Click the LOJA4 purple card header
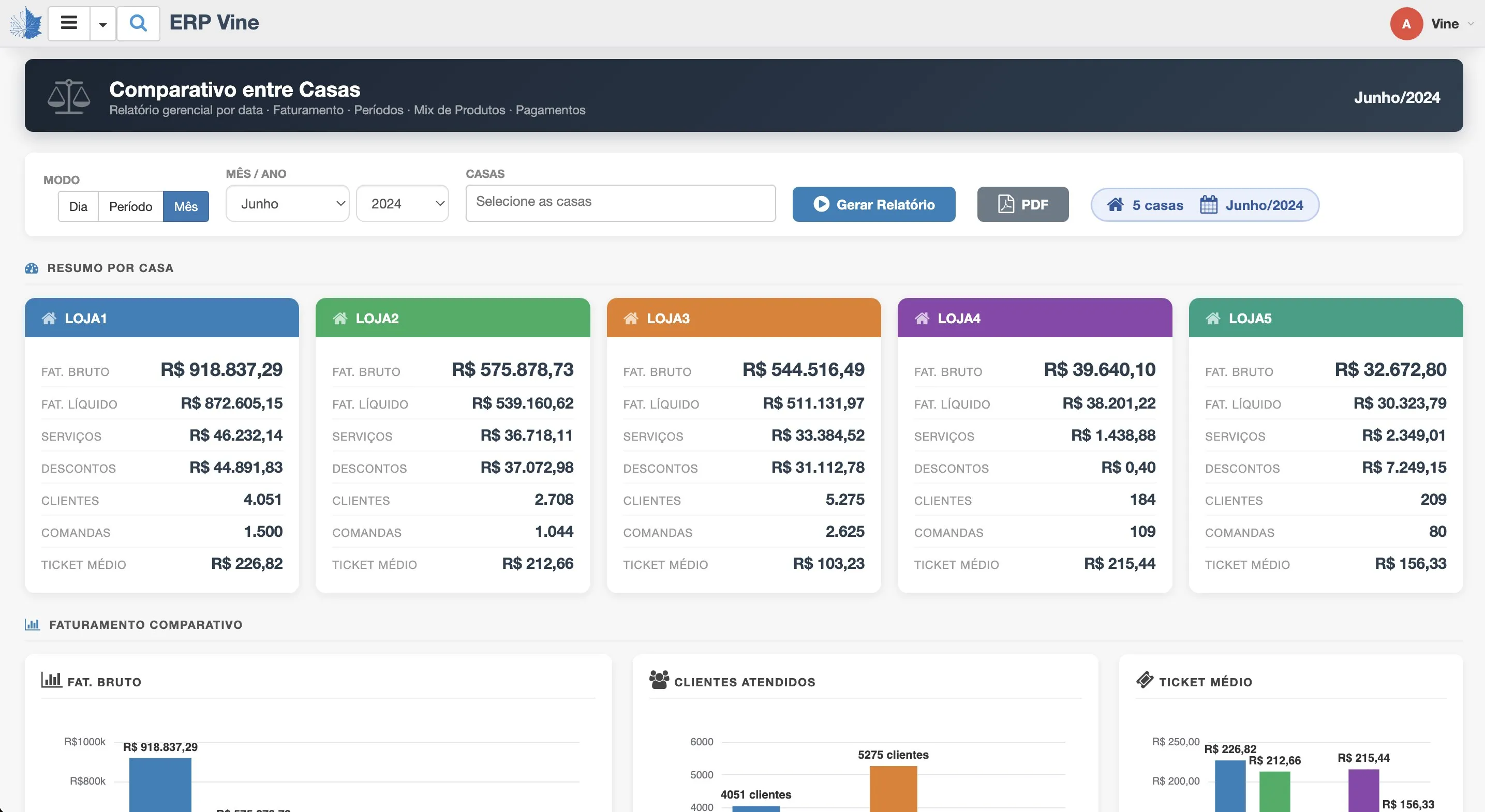1485x812 pixels. [1035, 318]
